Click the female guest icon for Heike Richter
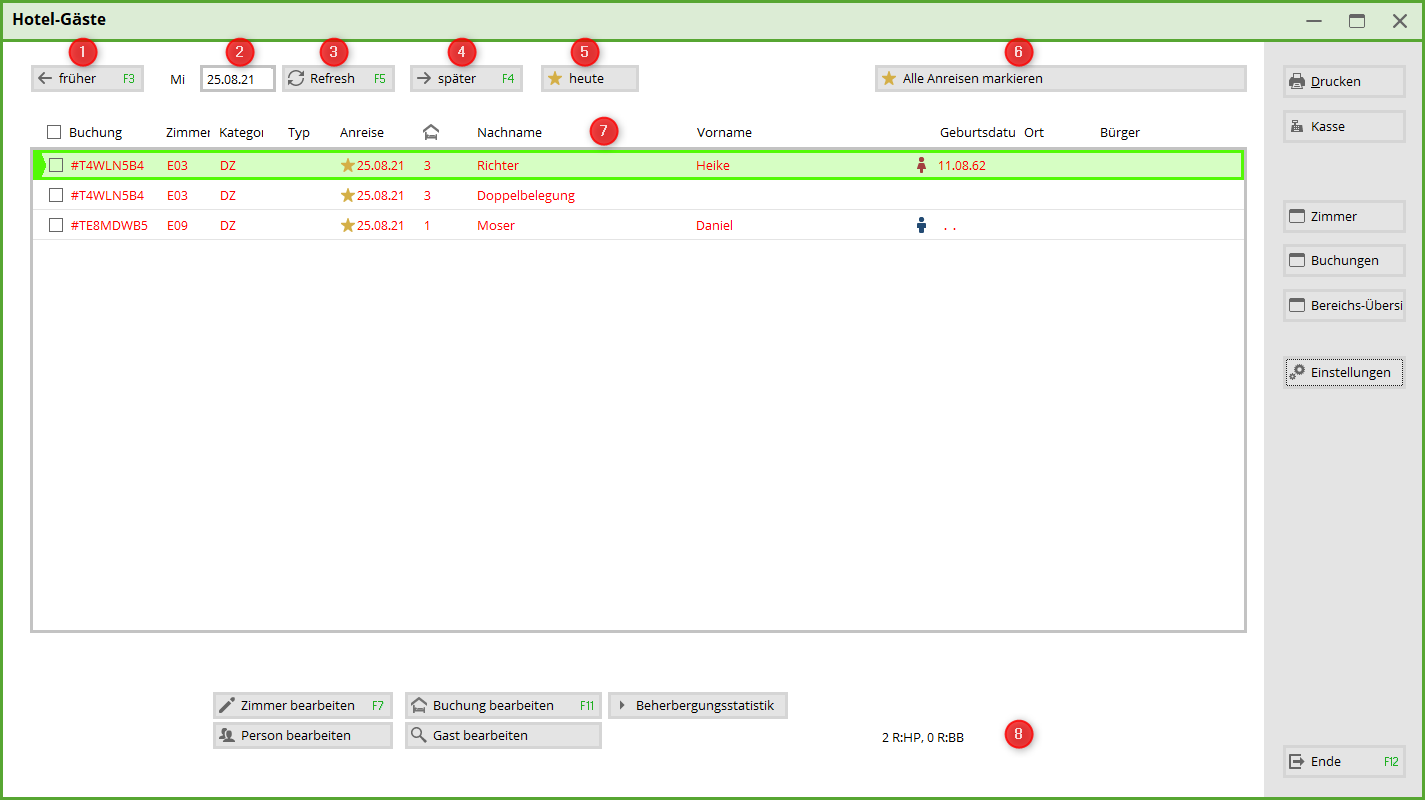This screenshot has height=800, width=1425. coord(921,166)
